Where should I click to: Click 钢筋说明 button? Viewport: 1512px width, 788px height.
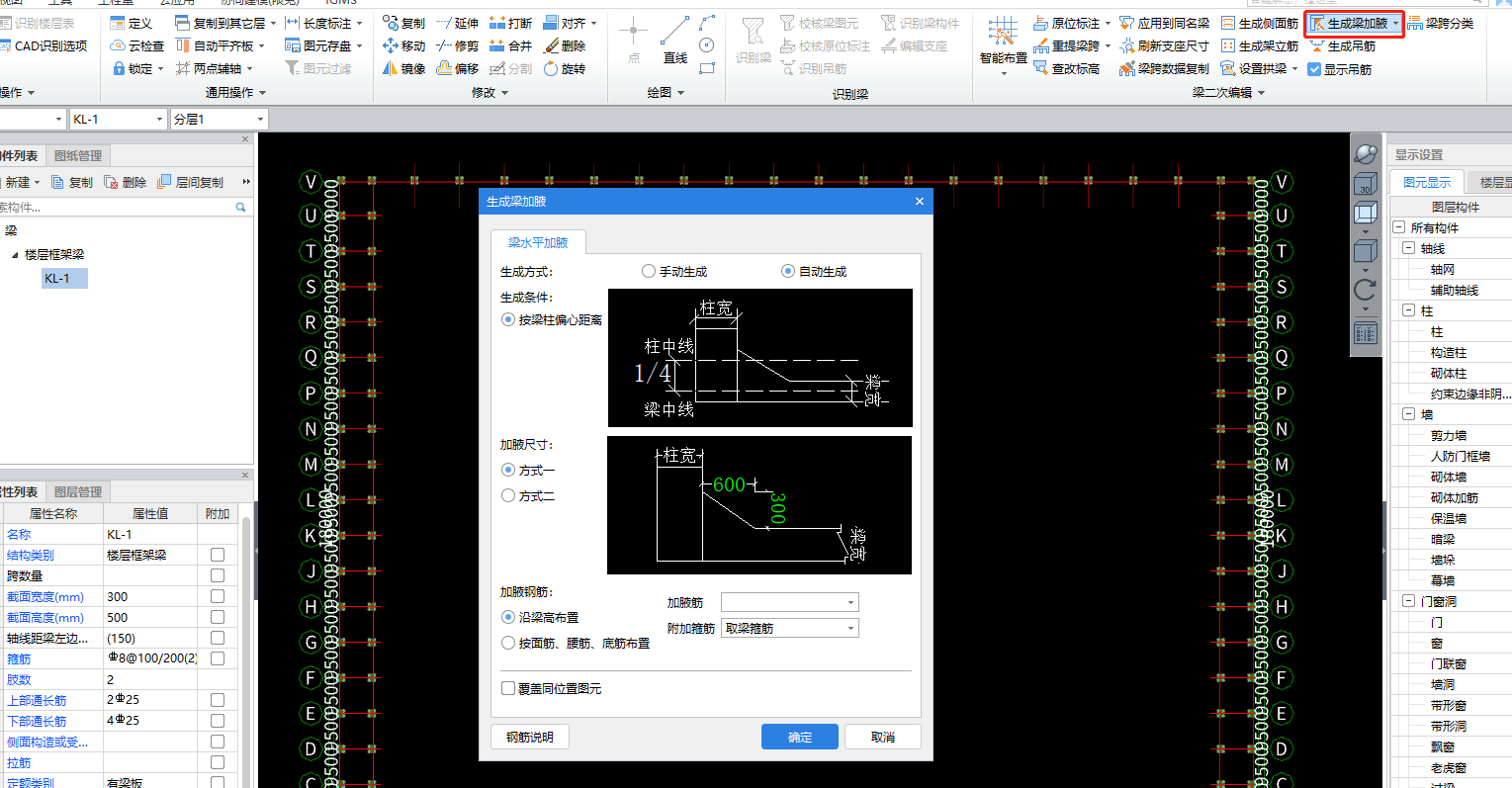click(530, 737)
